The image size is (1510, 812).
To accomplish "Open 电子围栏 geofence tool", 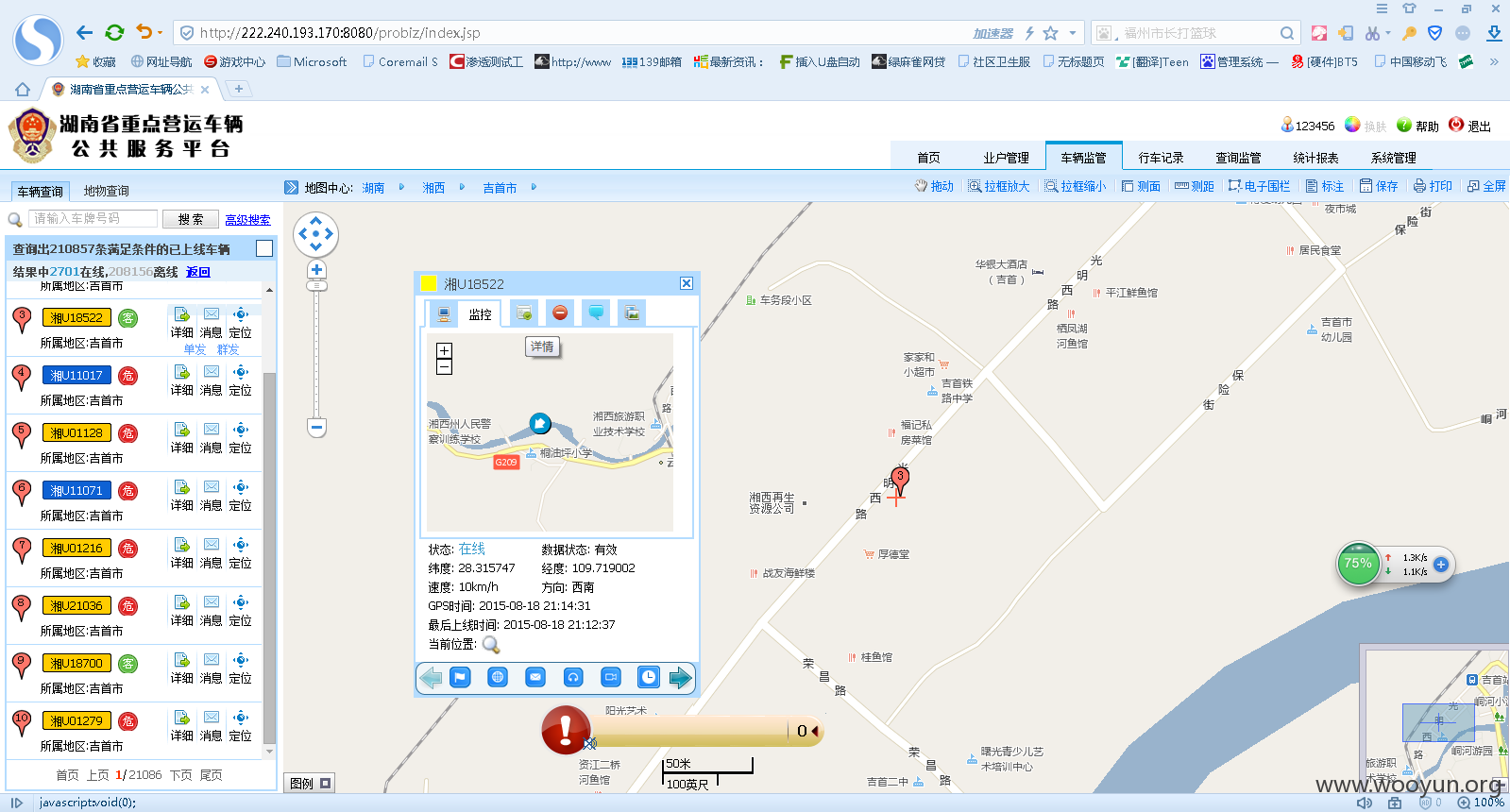I will (1259, 186).
